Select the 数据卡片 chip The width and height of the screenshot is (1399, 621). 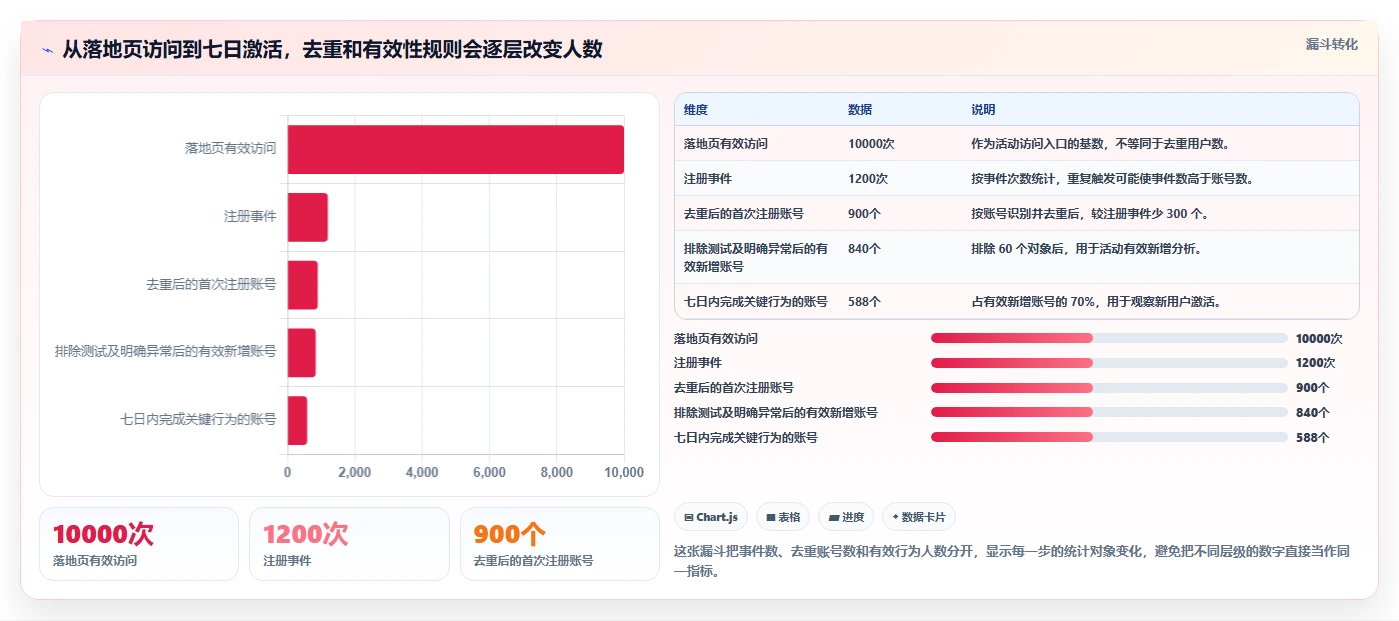pyautogui.click(x=919, y=517)
